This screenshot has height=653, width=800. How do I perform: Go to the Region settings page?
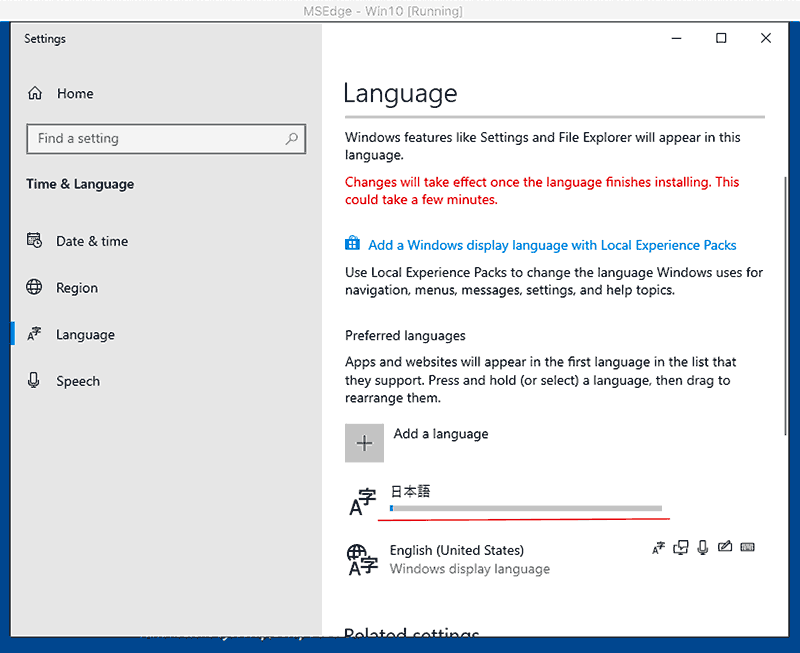click(76, 288)
